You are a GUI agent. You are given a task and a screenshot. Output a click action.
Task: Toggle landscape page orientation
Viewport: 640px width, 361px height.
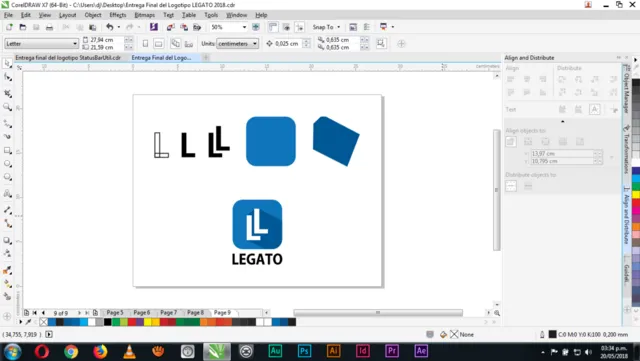pyautogui.click(x=159, y=44)
